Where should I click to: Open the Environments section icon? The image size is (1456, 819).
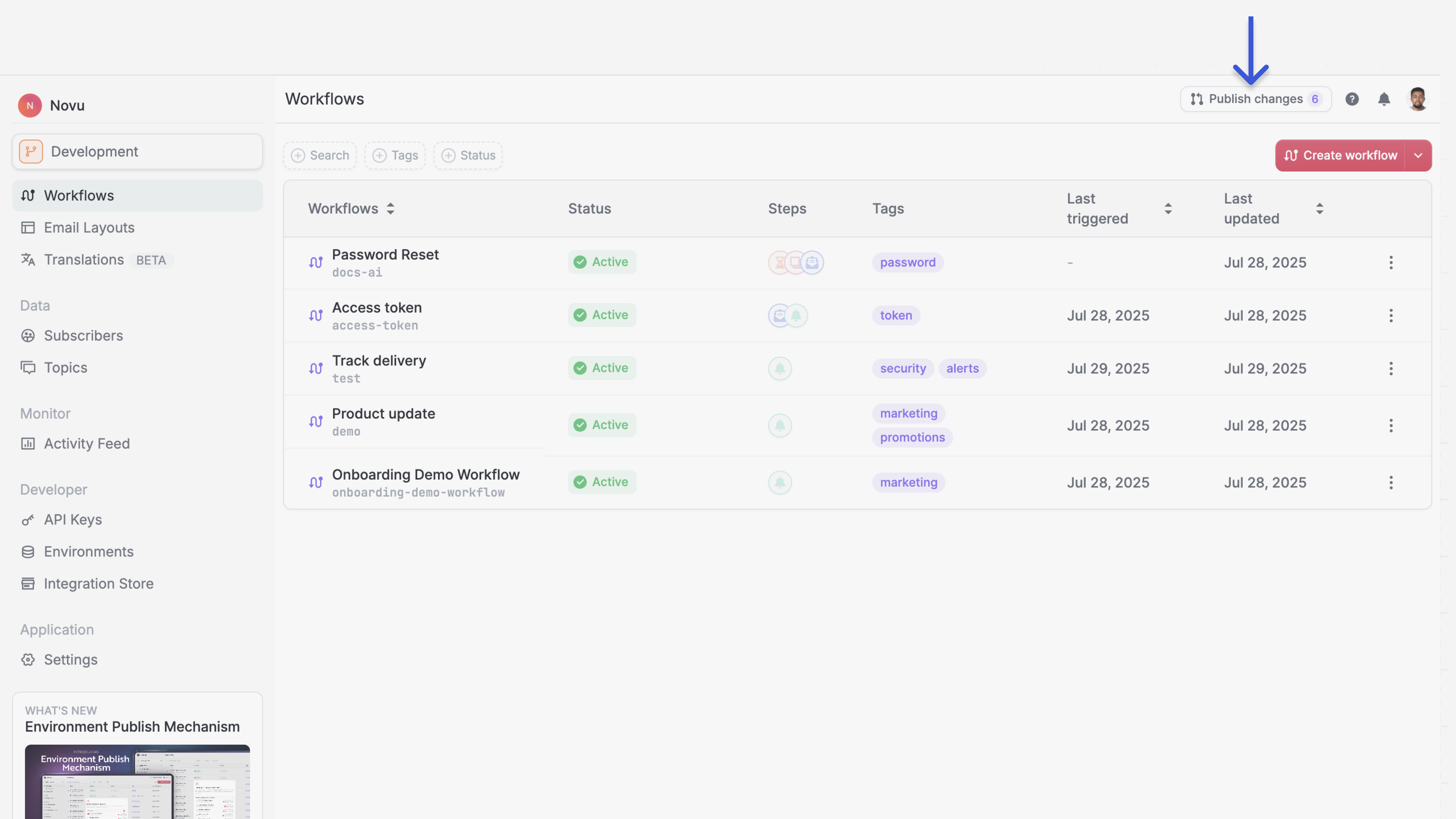(x=28, y=551)
